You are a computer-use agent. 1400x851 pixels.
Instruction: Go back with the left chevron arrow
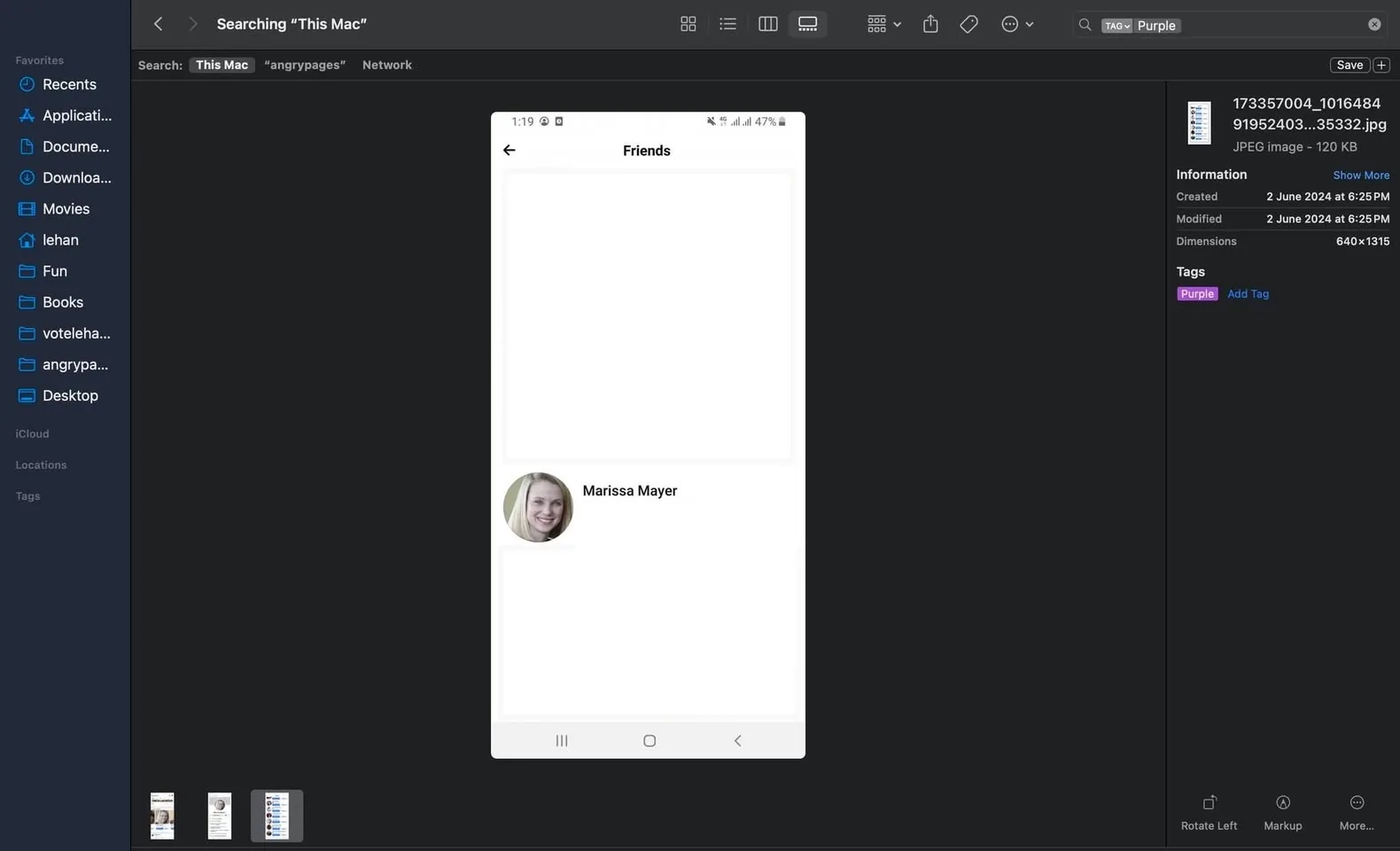pos(159,24)
